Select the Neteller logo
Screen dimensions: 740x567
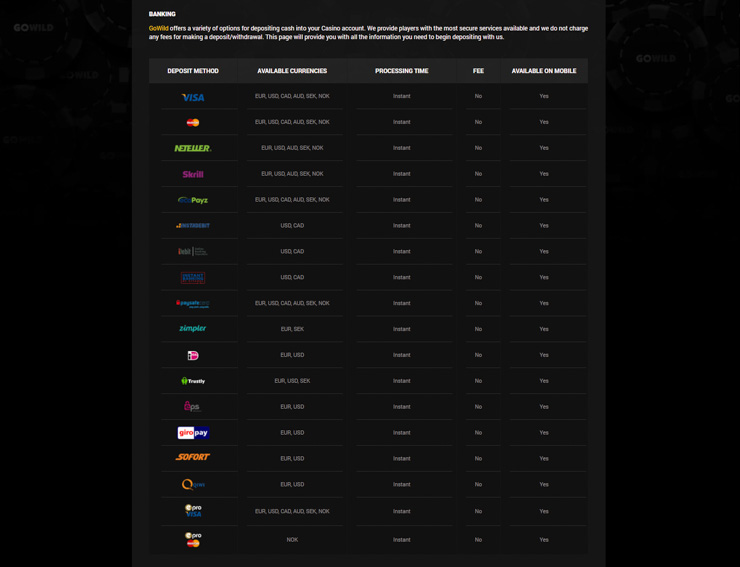click(193, 148)
